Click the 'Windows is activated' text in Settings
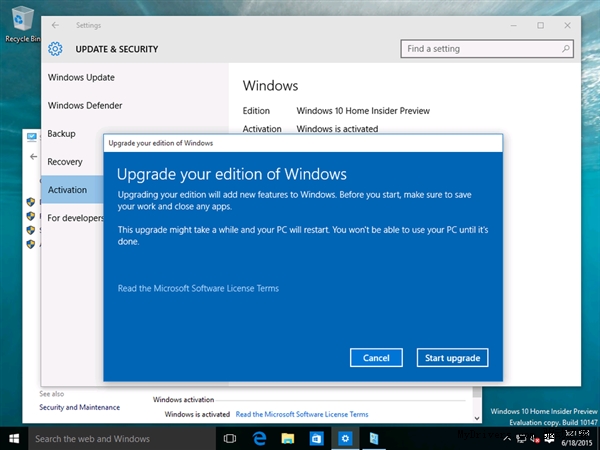Viewport: 600px width, 450px height. [337, 129]
